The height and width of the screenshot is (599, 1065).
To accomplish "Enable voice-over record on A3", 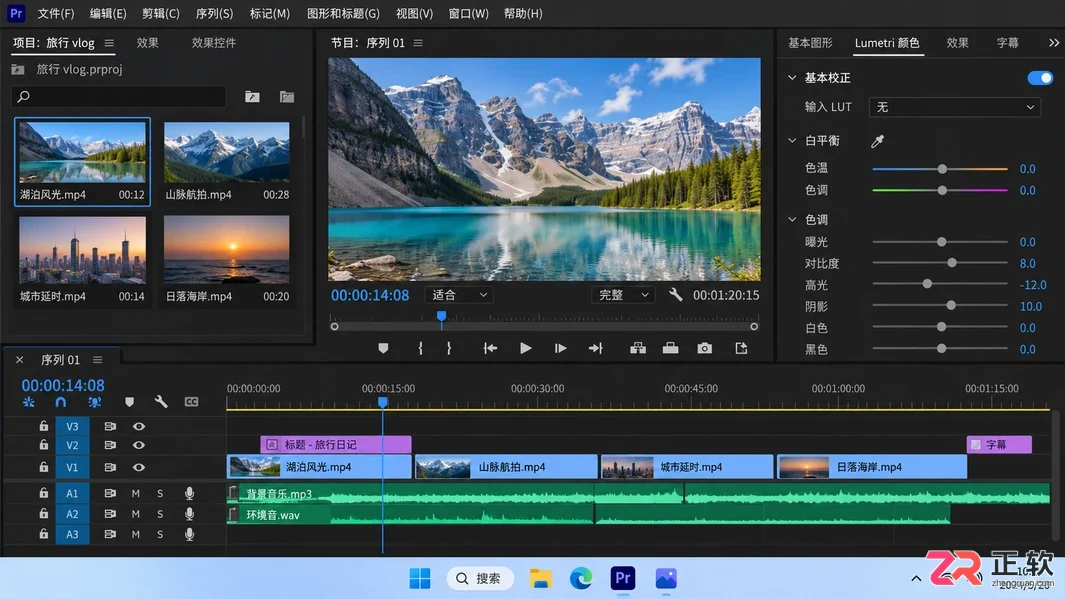I will pyautogui.click(x=189, y=534).
